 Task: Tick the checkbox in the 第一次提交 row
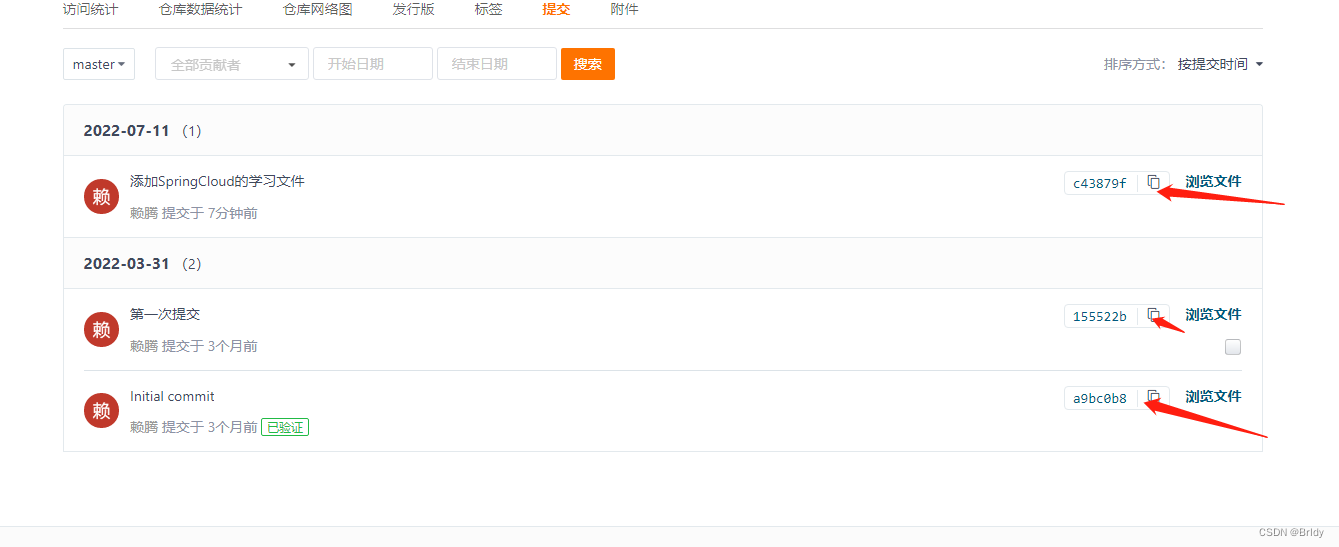coord(1233,347)
